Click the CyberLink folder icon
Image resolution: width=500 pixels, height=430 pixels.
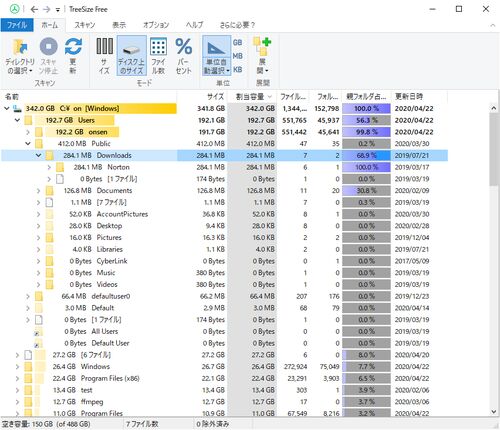(49, 261)
